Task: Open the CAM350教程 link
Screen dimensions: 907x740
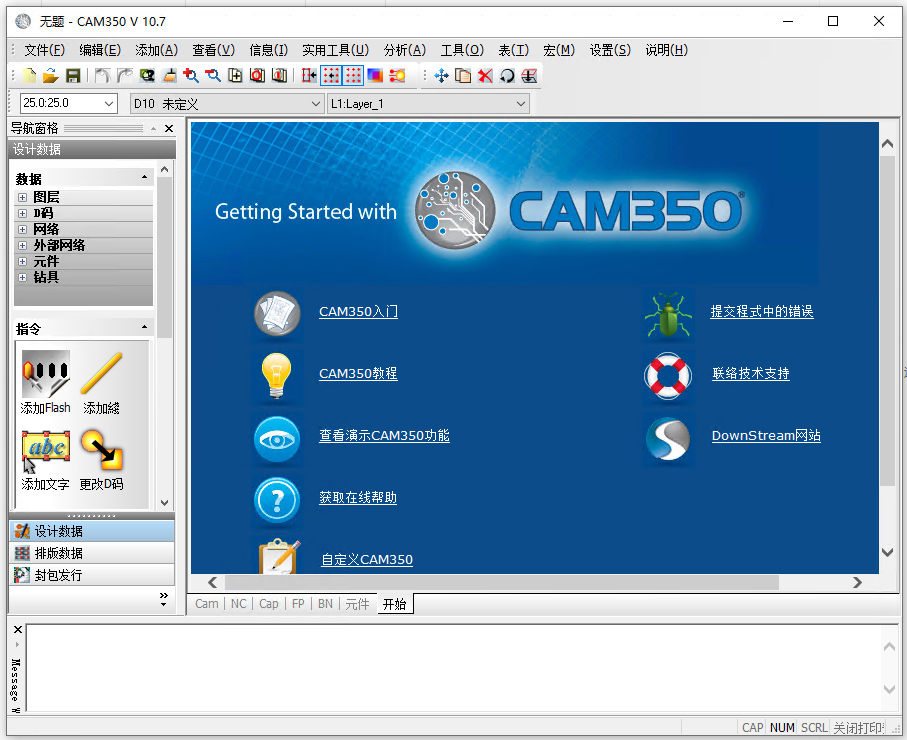Action: (x=357, y=374)
